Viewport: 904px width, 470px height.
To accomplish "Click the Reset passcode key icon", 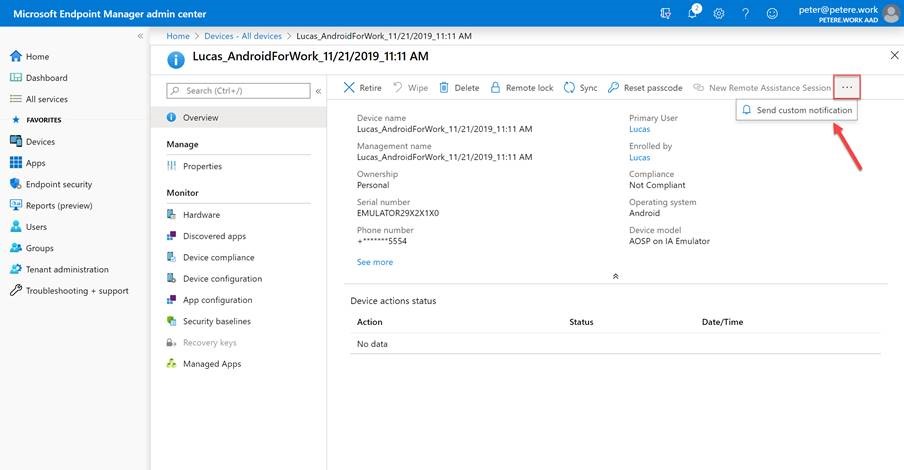I will click(x=613, y=88).
